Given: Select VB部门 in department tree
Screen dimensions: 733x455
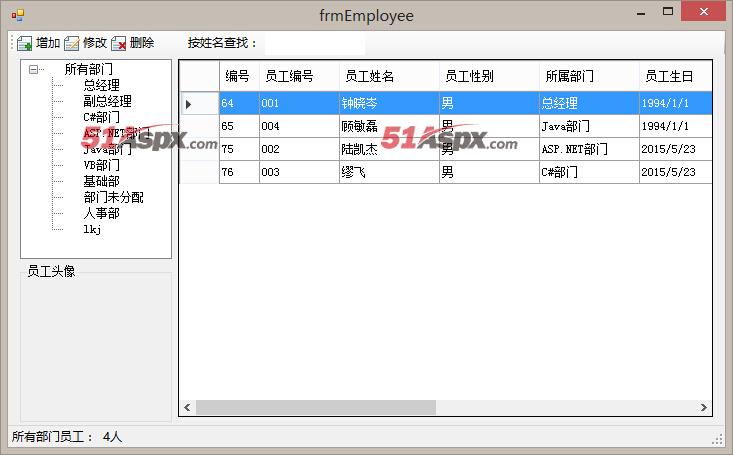Looking at the screenshot, I should click(101, 165).
